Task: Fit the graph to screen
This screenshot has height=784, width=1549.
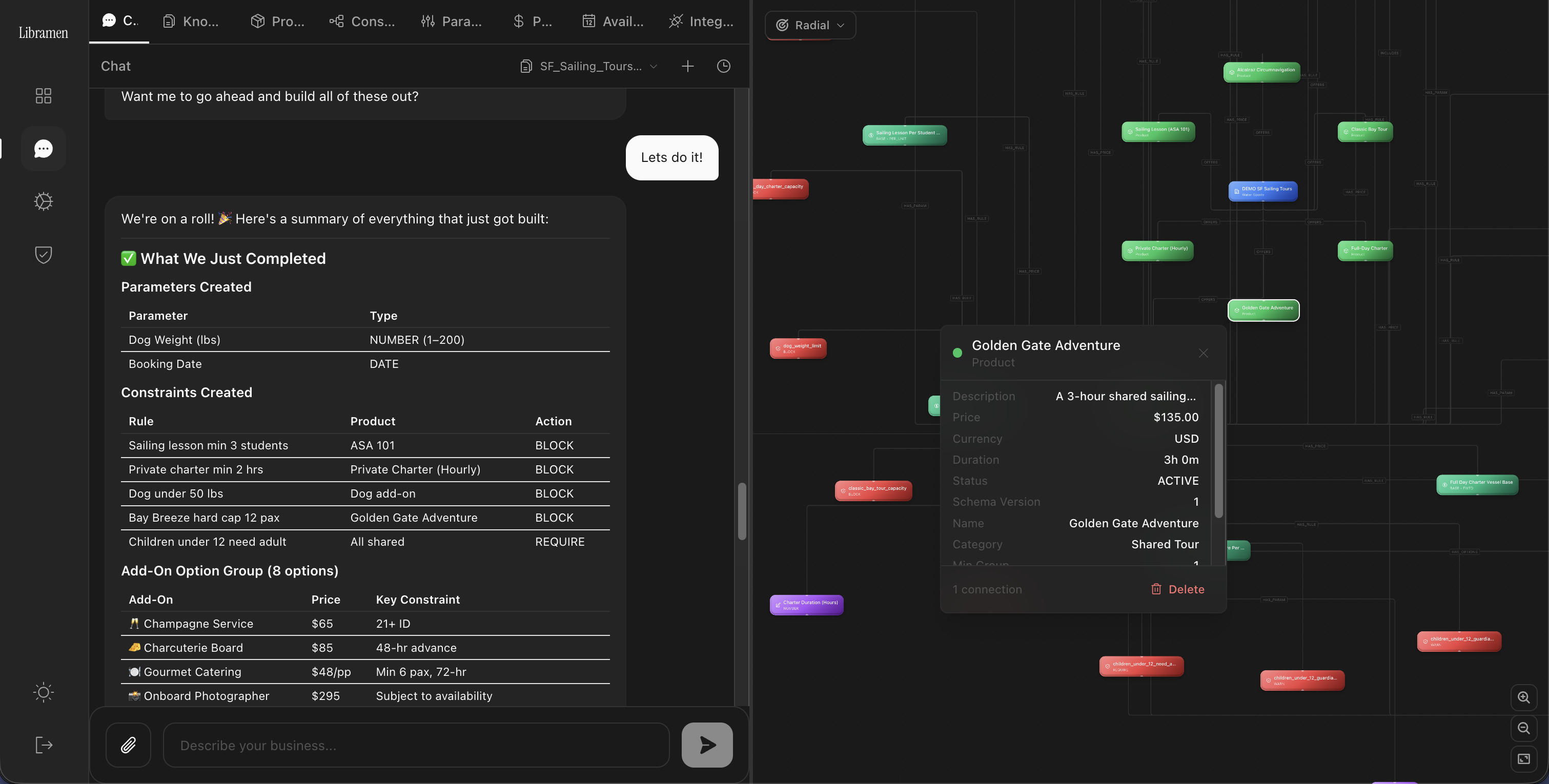Action: pos(1524,759)
